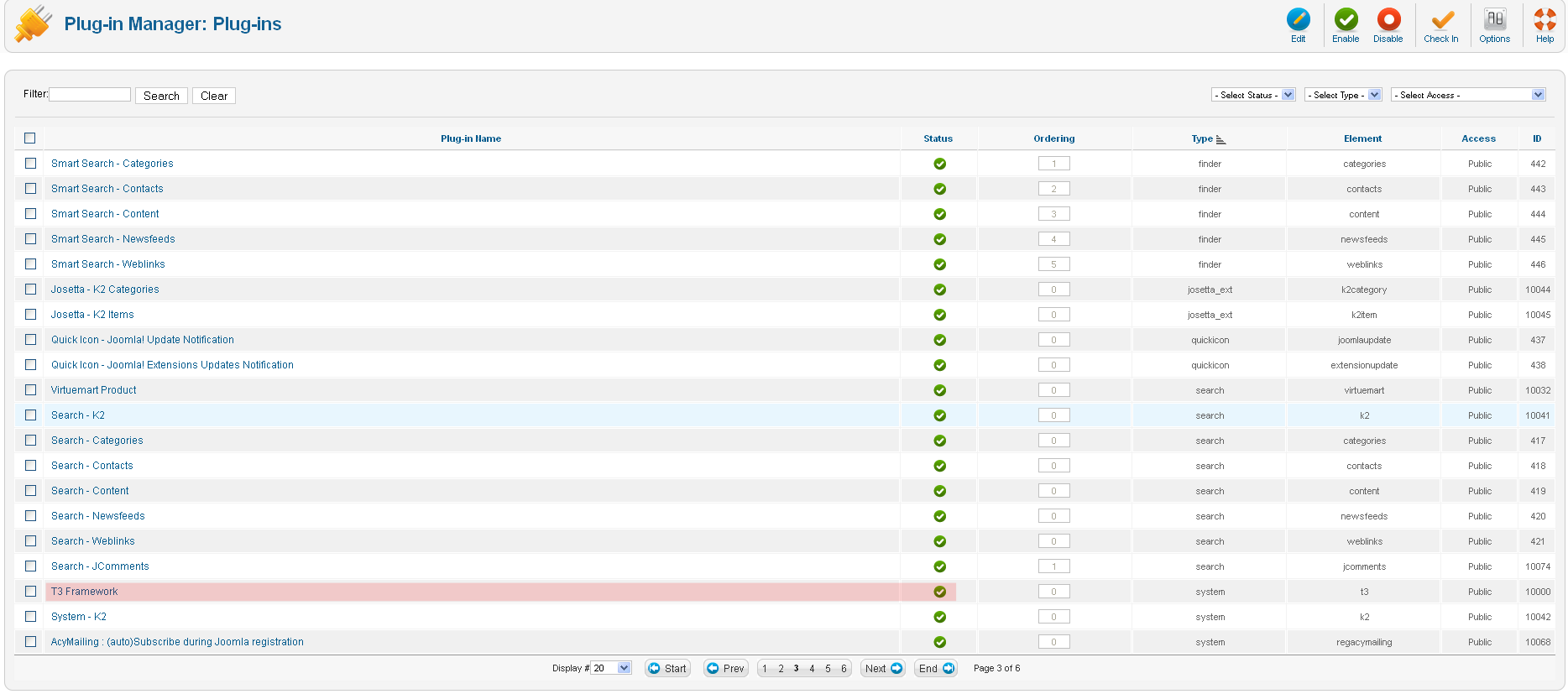Open the Select Access dropdown
The height and width of the screenshot is (694, 1568).
[1467, 95]
